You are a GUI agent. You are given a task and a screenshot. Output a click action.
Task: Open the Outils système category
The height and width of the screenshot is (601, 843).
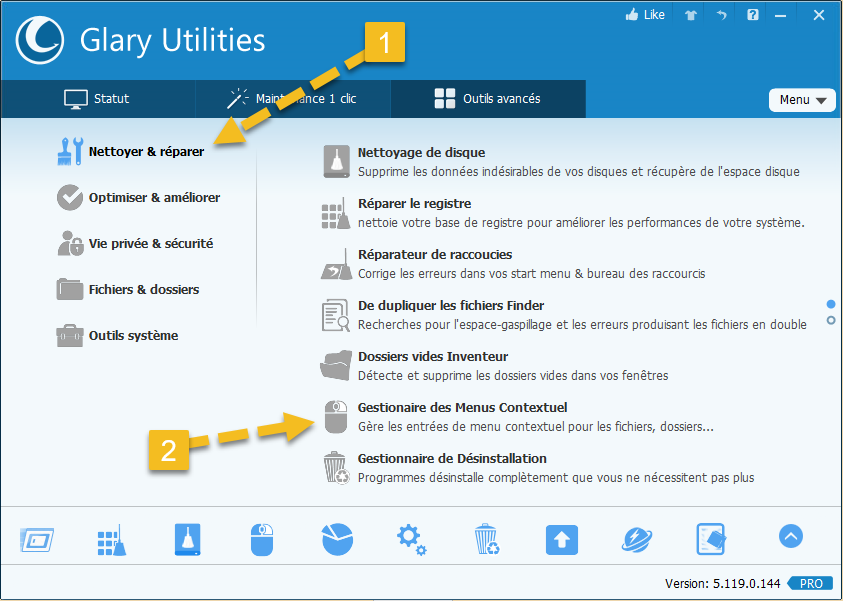point(117,335)
